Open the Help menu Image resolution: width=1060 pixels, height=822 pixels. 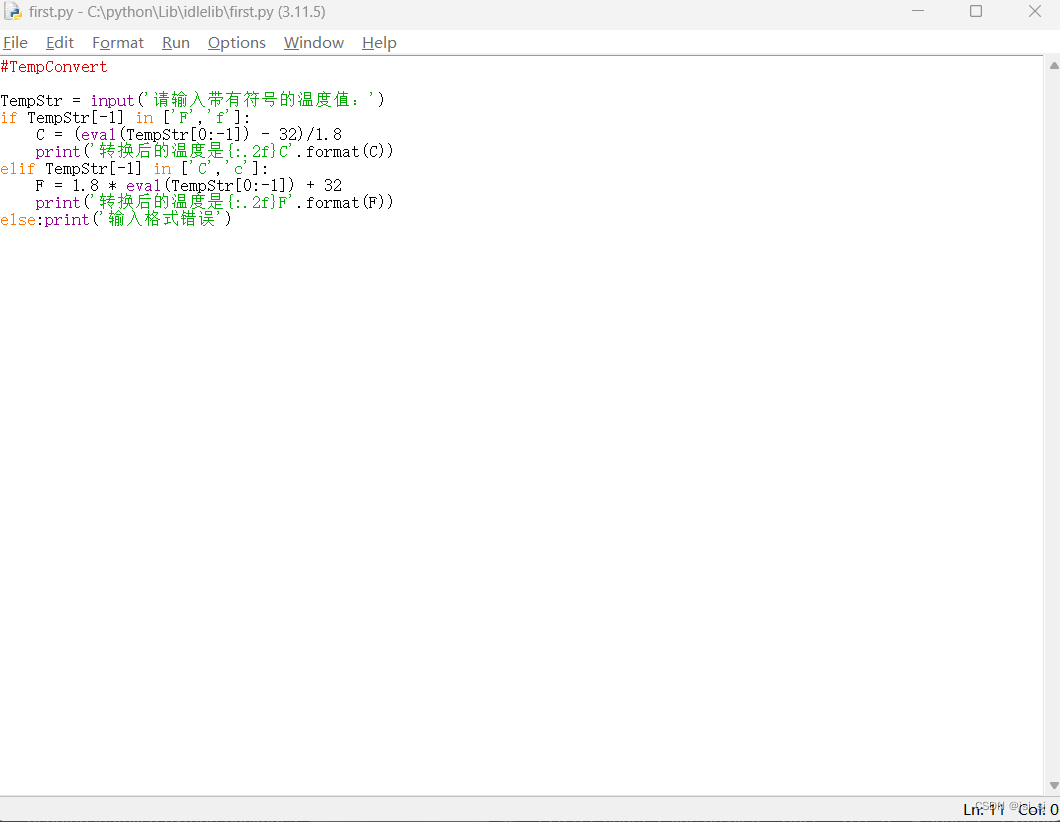(x=379, y=43)
